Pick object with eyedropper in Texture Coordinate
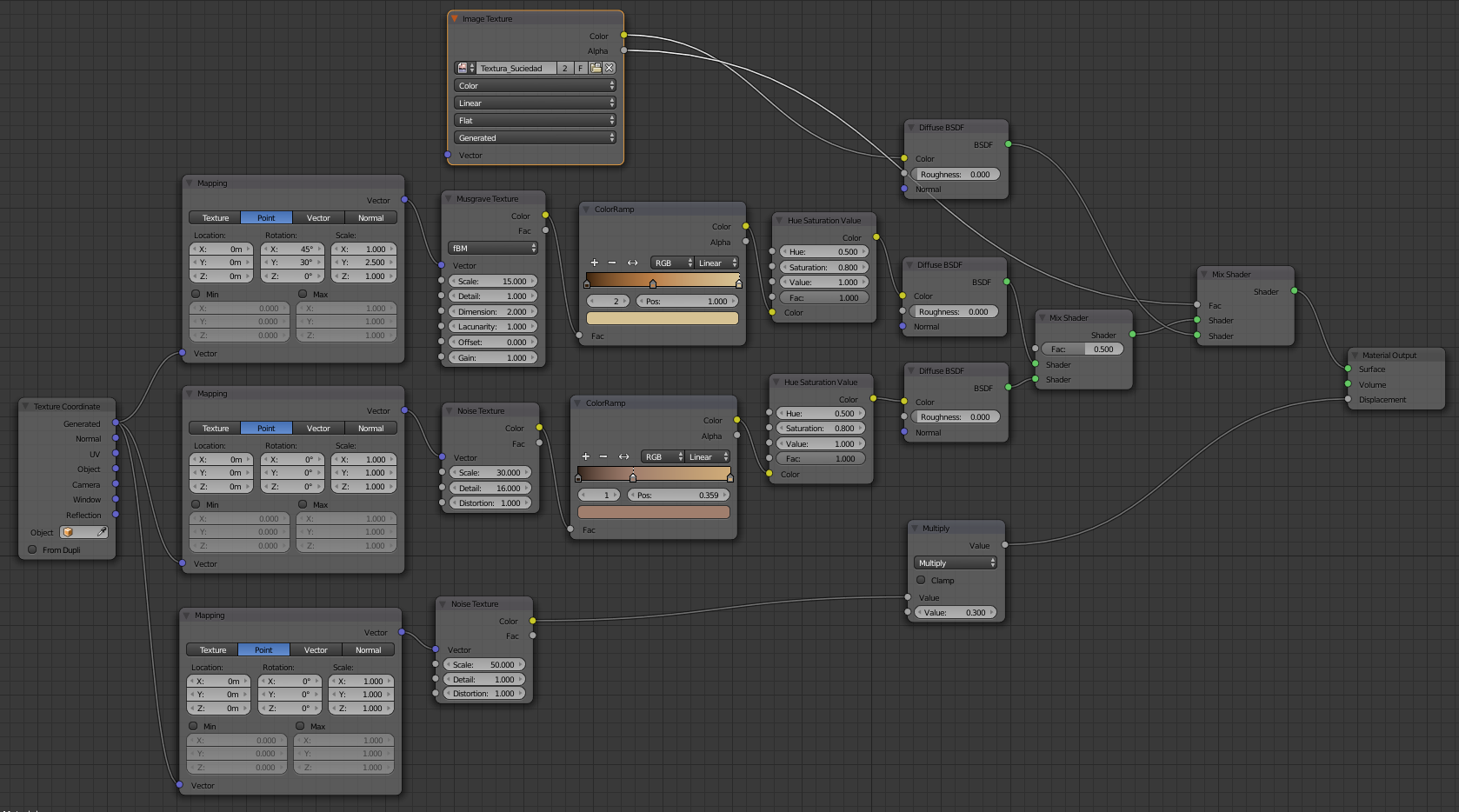Image resolution: width=1459 pixels, height=812 pixels. (x=101, y=532)
